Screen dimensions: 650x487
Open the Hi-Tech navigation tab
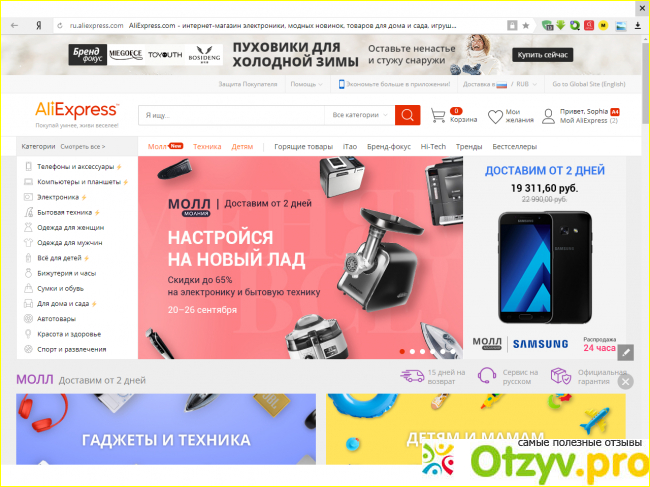coord(433,147)
